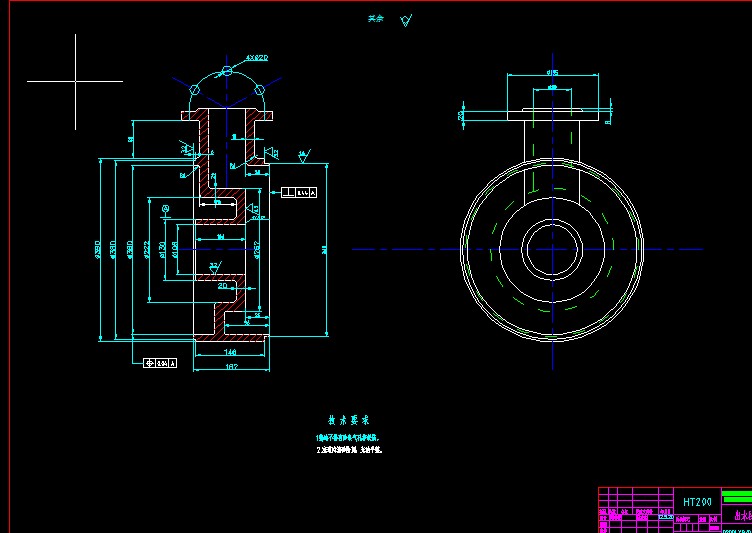Select the Ø130 diameter dimension text
Screen dimensions: 752x533
(163, 249)
